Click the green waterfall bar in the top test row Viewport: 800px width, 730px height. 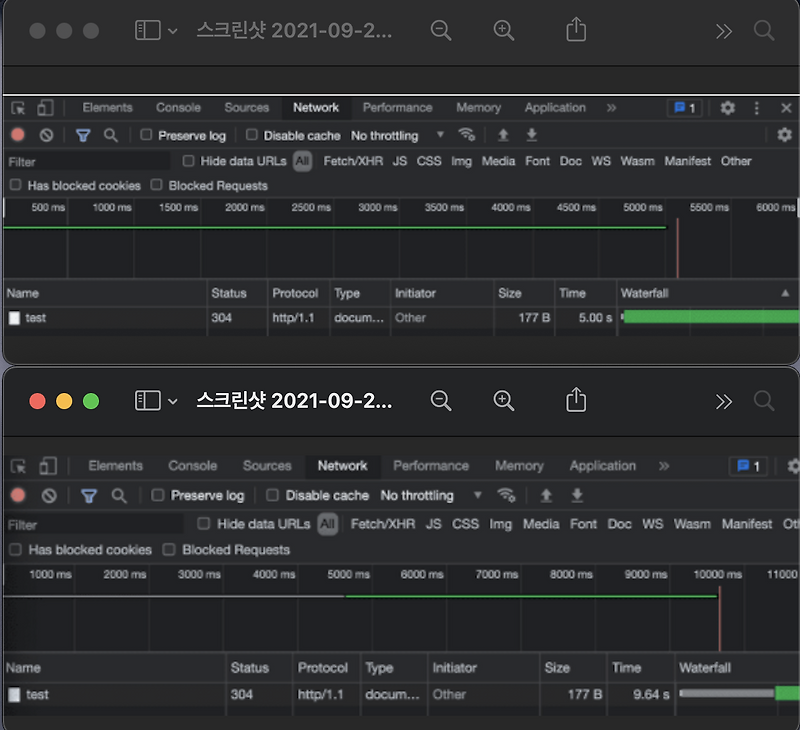pyautogui.click(x=711, y=317)
